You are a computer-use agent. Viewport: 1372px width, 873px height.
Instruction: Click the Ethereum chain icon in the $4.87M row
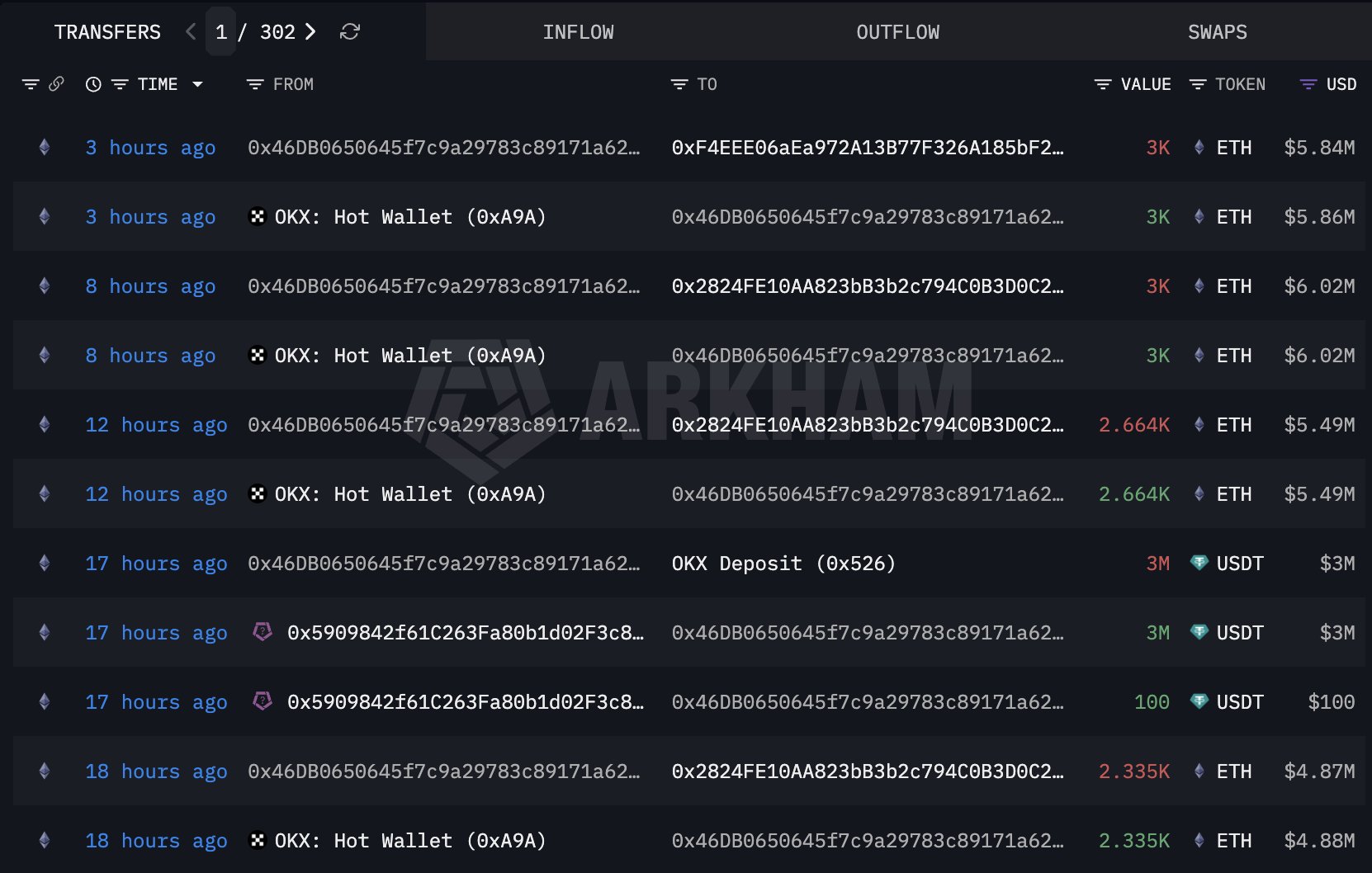(45, 772)
